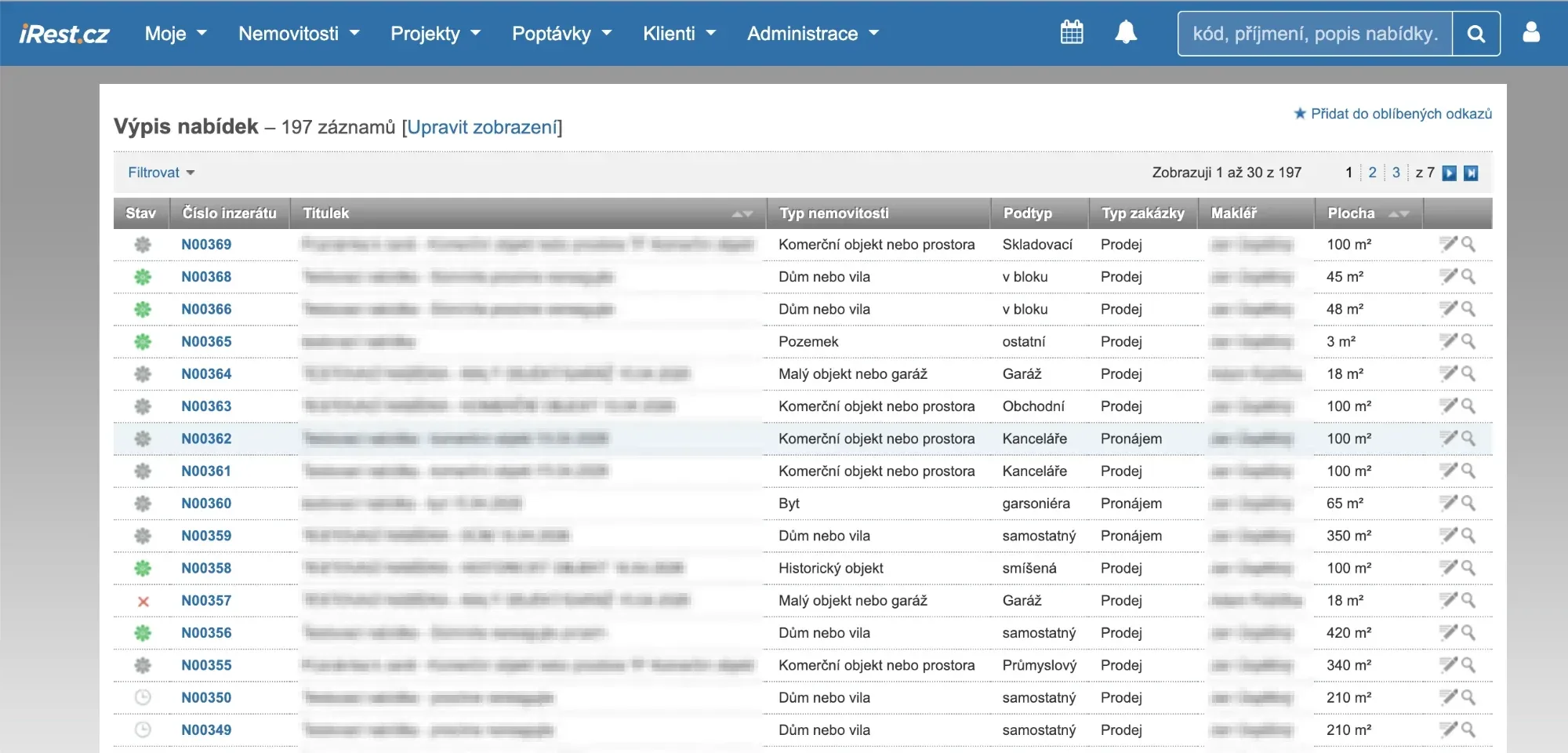The image size is (1568, 753).
Task: Click the search magnifier button in header
Action: point(1476,34)
